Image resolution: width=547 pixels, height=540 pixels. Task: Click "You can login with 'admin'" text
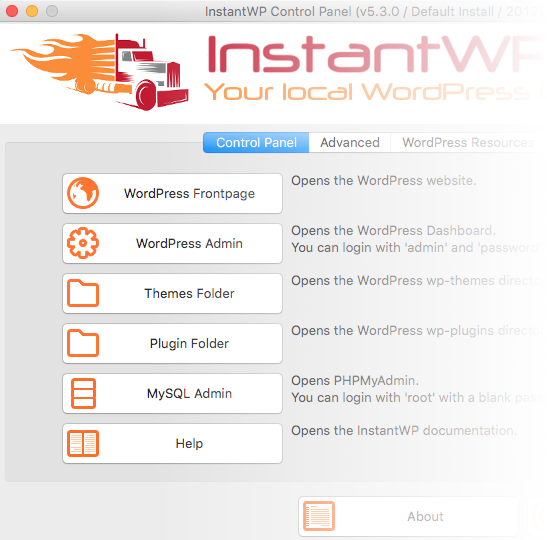pos(370,248)
